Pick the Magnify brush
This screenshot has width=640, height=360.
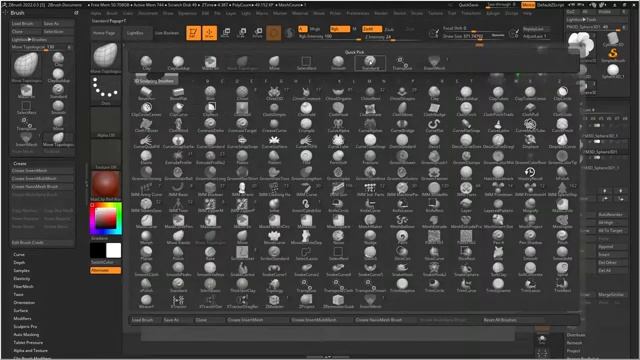(x=530, y=205)
